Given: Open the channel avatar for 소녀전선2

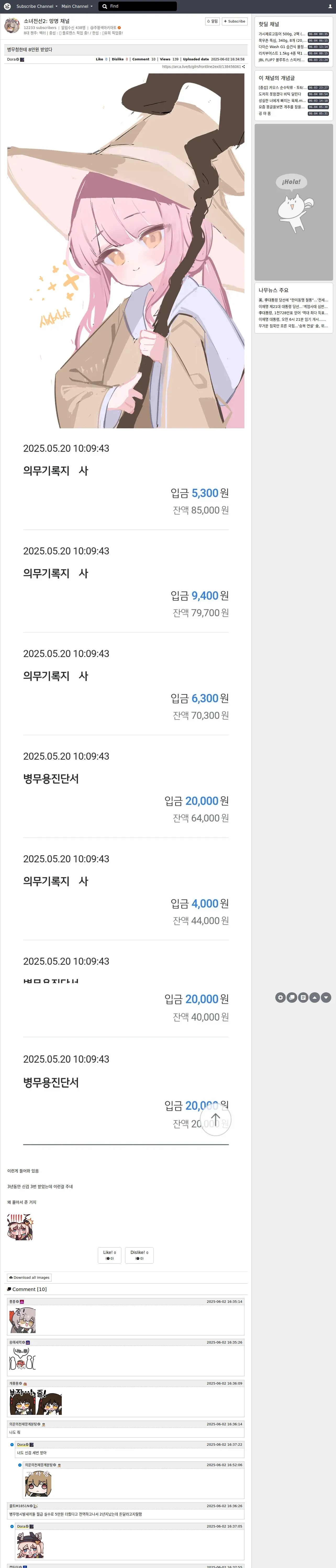Looking at the screenshot, I should coord(12,26).
